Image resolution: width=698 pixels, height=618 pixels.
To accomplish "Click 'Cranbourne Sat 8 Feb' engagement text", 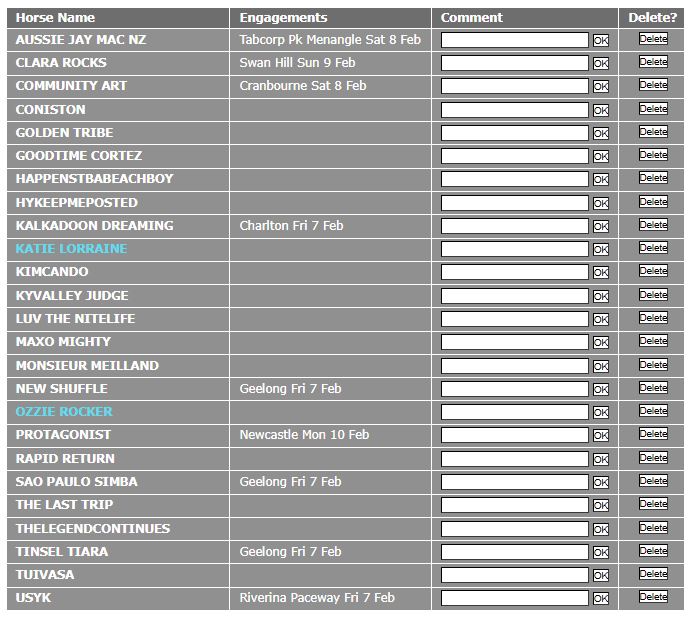I will click(303, 85).
